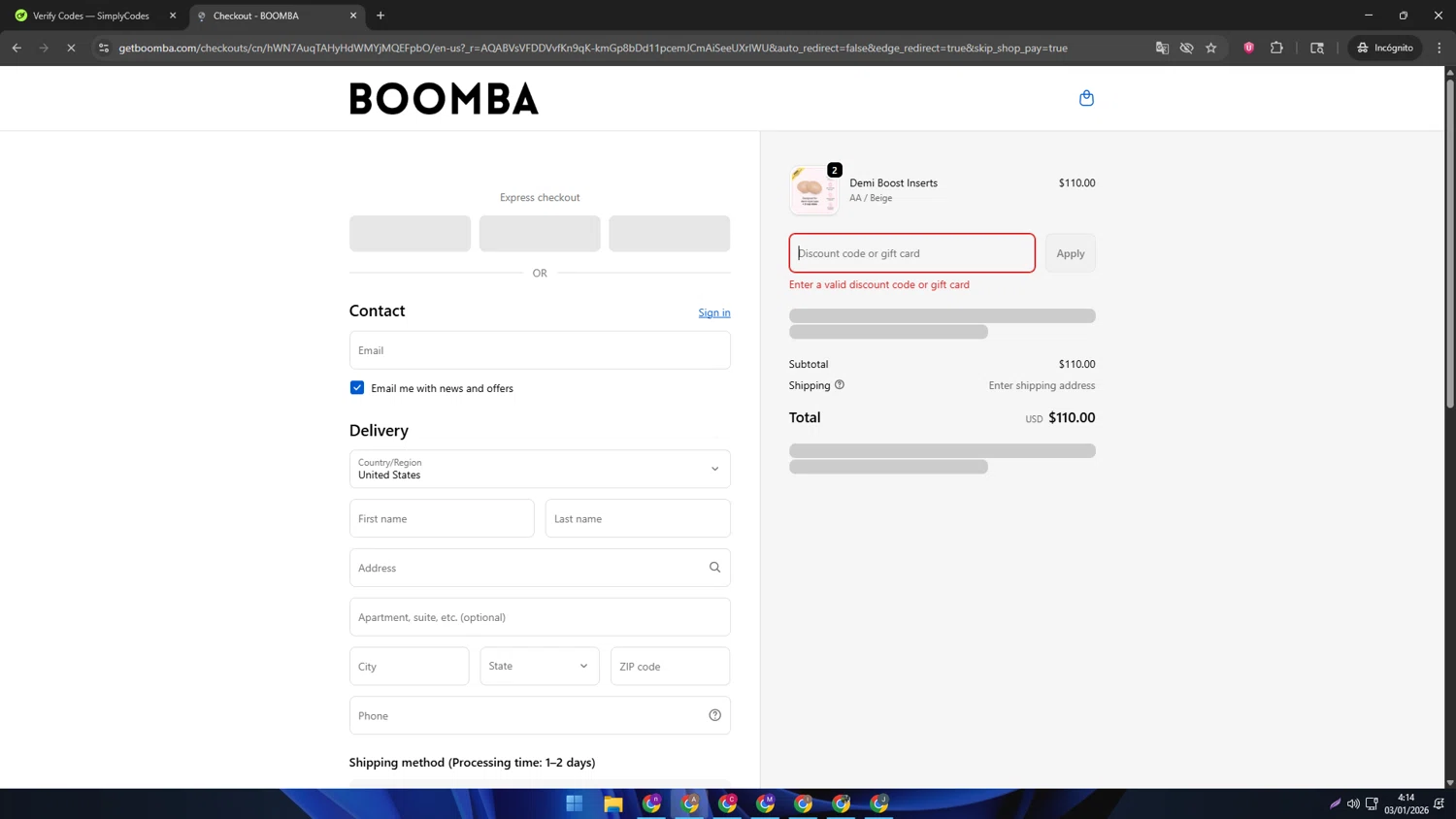The height and width of the screenshot is (819, 1456).
Task: Click the Incógnito profile indicator
Action: coord(1385,48)
